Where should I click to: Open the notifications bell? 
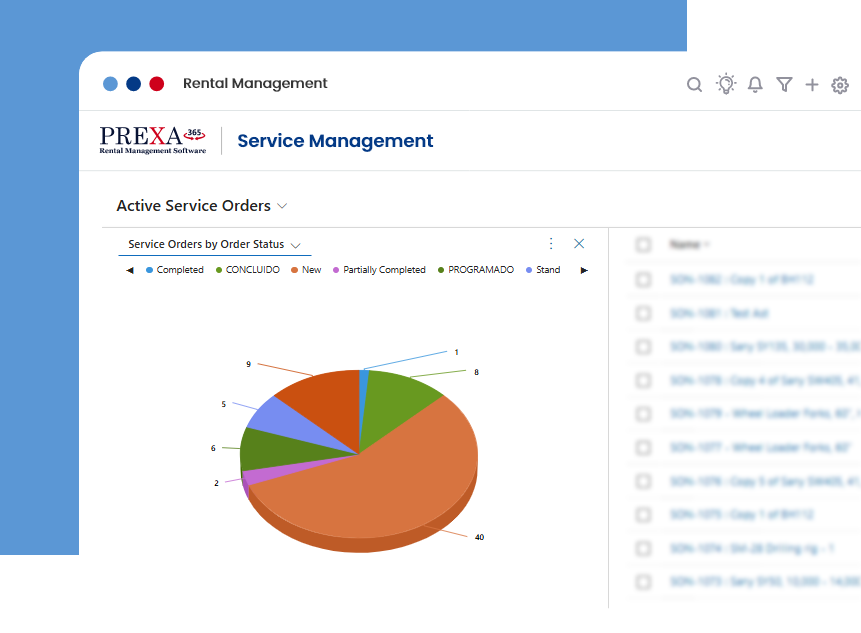point(755,85)
